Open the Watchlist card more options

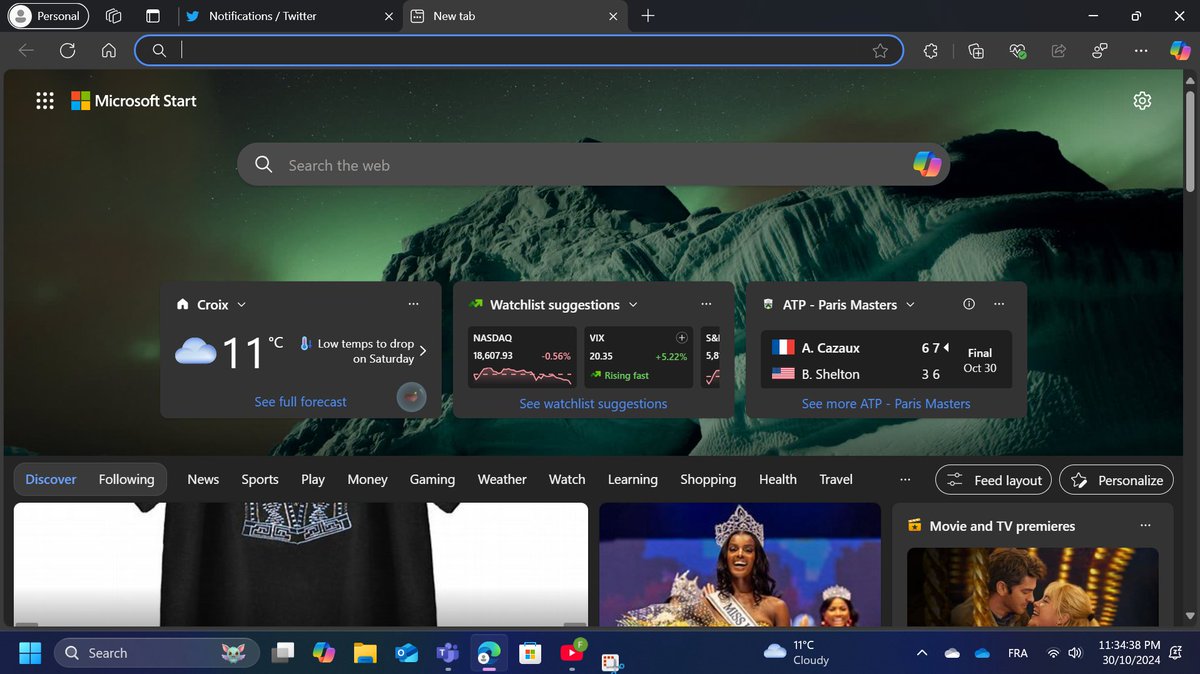[x=706, y=305]
